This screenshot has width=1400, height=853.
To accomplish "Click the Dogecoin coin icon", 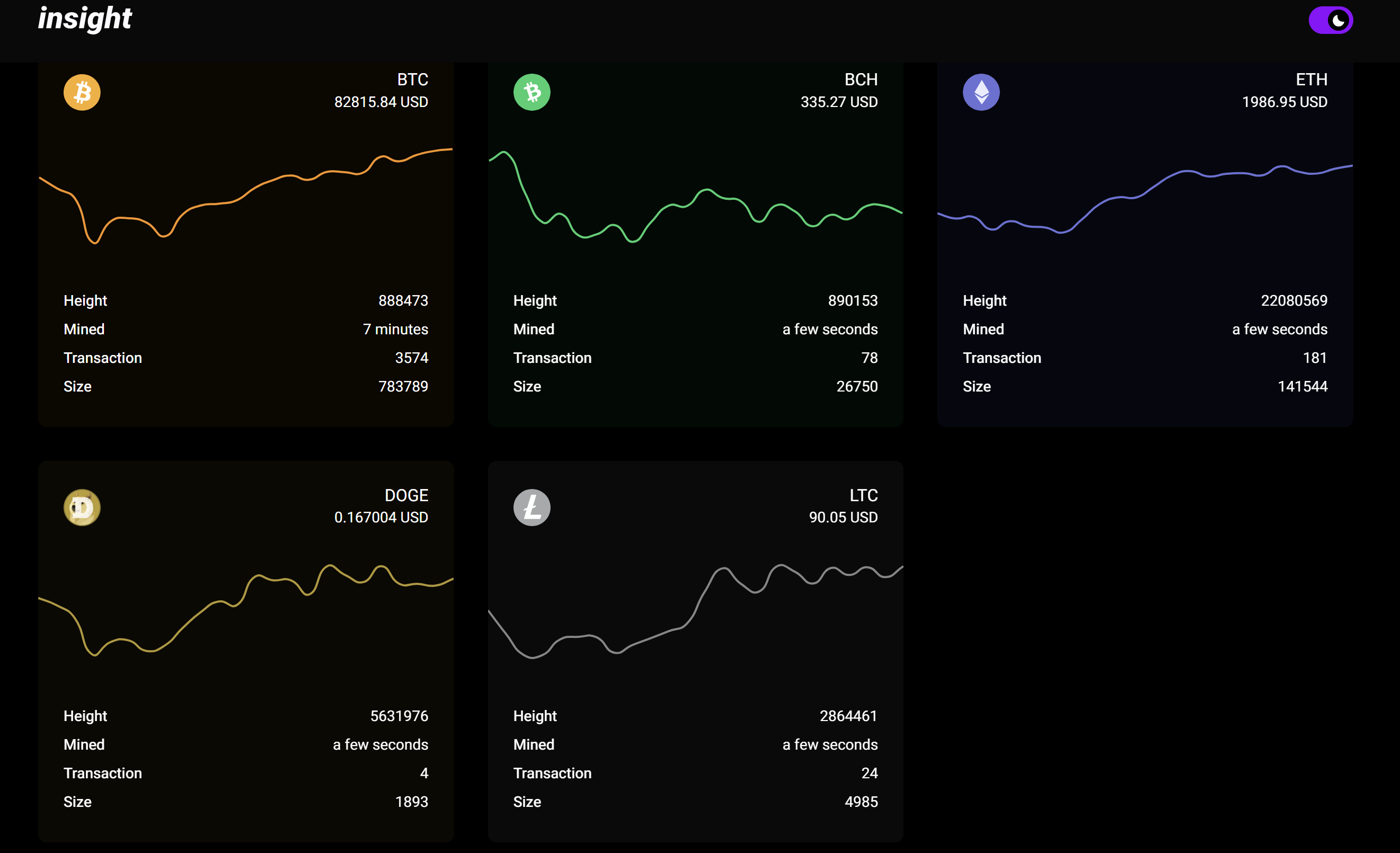I will [82, 507].
